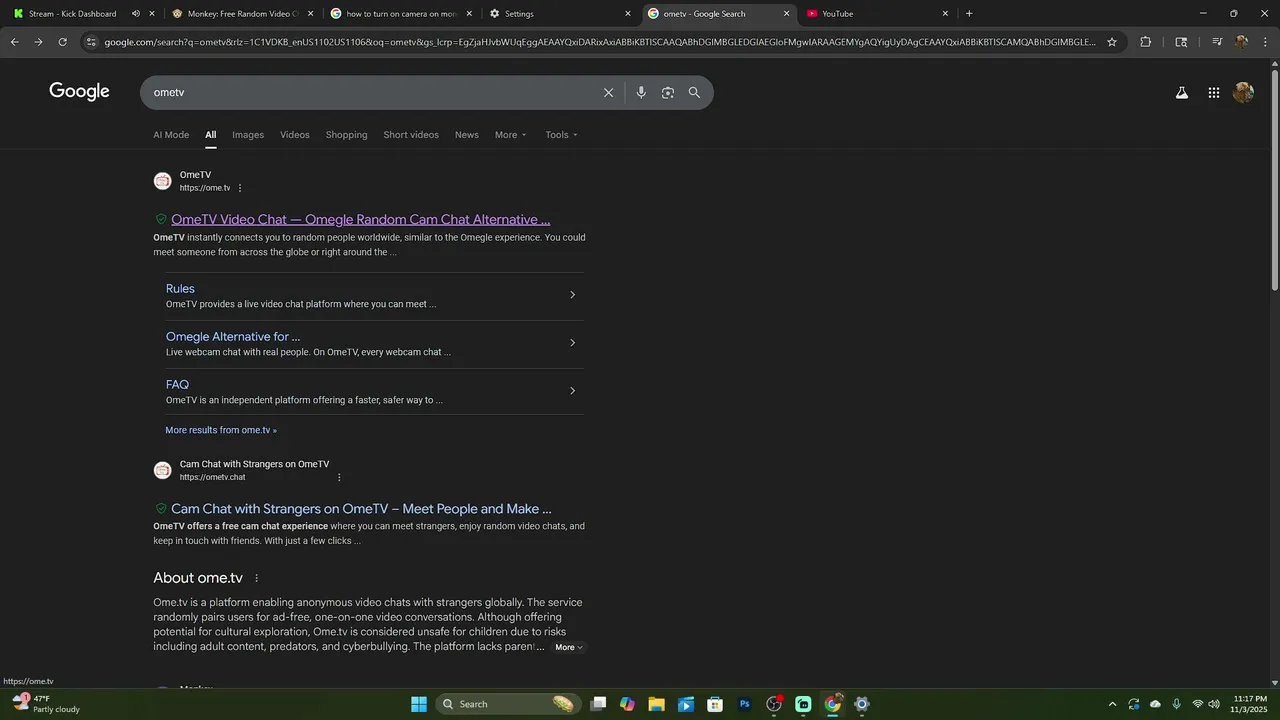Click the browser forward arrow
The width and height of the screenshot is (1280, 720).
click(38, 42)
